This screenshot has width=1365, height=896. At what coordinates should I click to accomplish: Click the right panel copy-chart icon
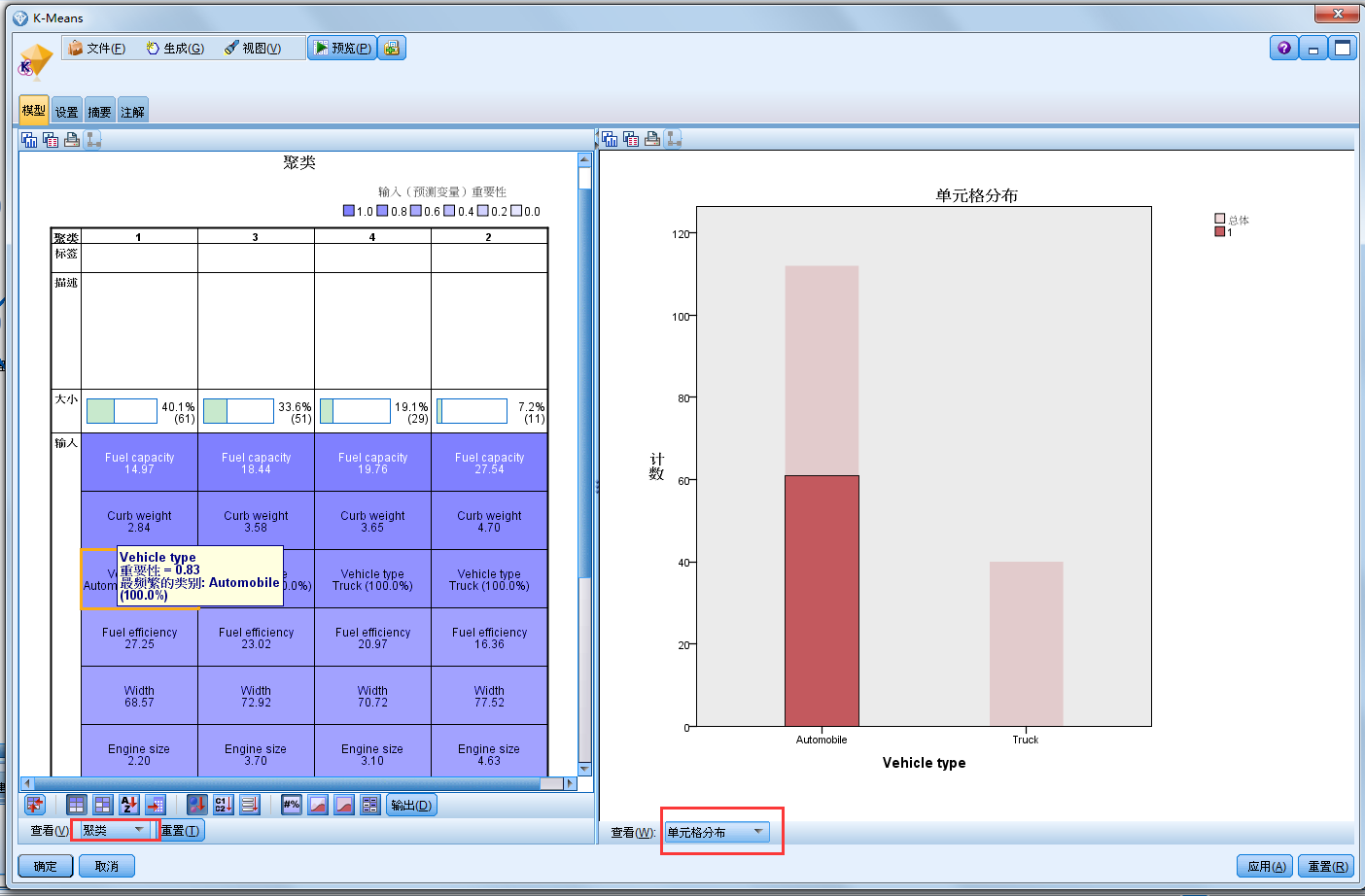610,139
